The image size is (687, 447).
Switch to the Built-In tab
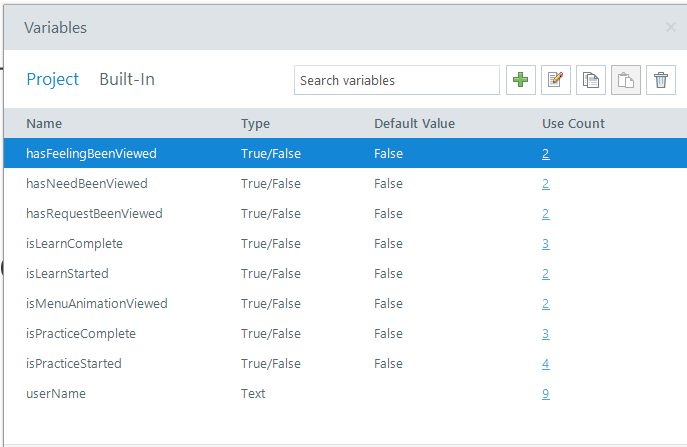127,79
